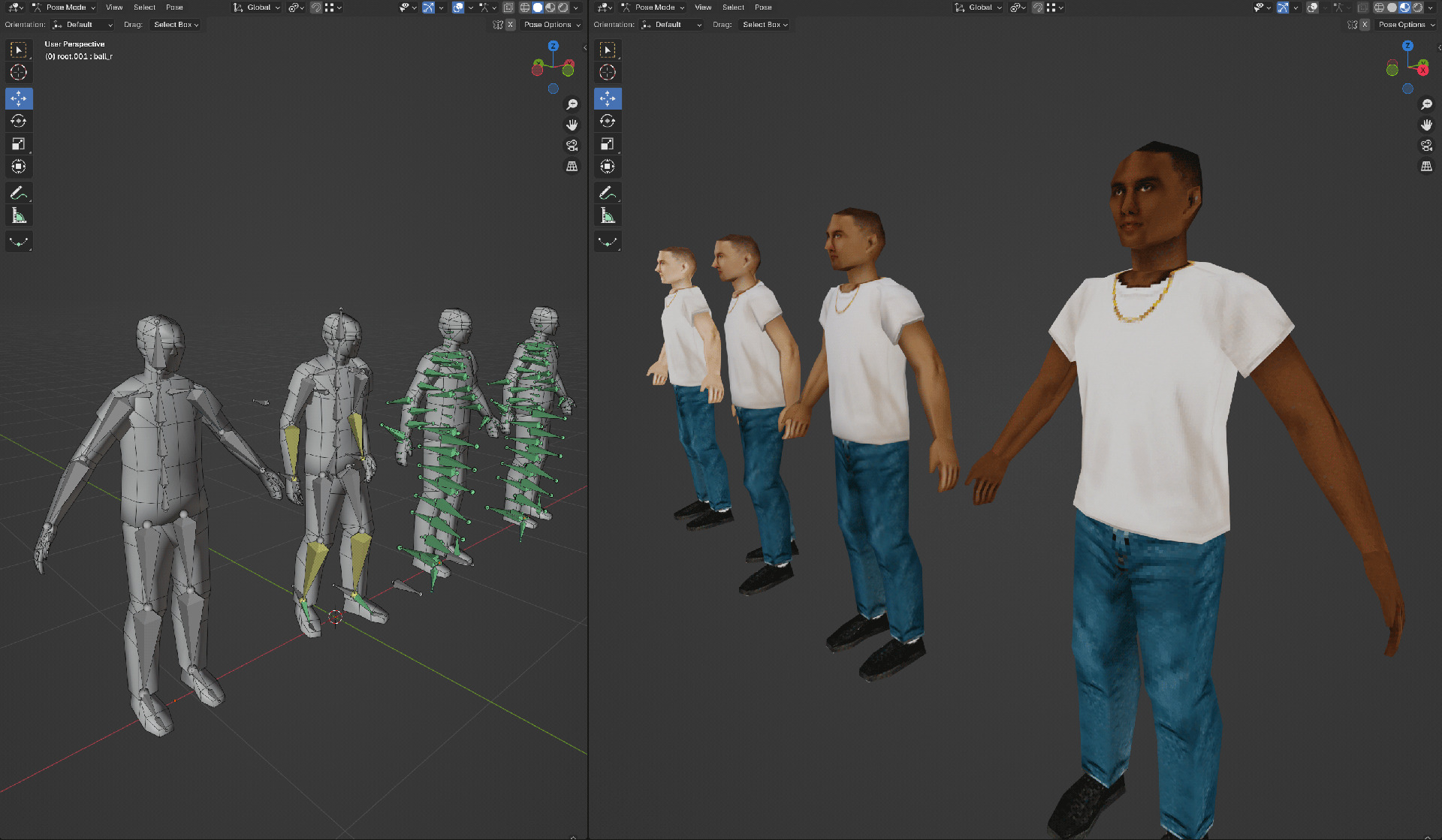The height and width of the screenshot is (840, 1442).
Task: Toggle gizmo visibility in right viewport header
Action: pos(1283,8)
